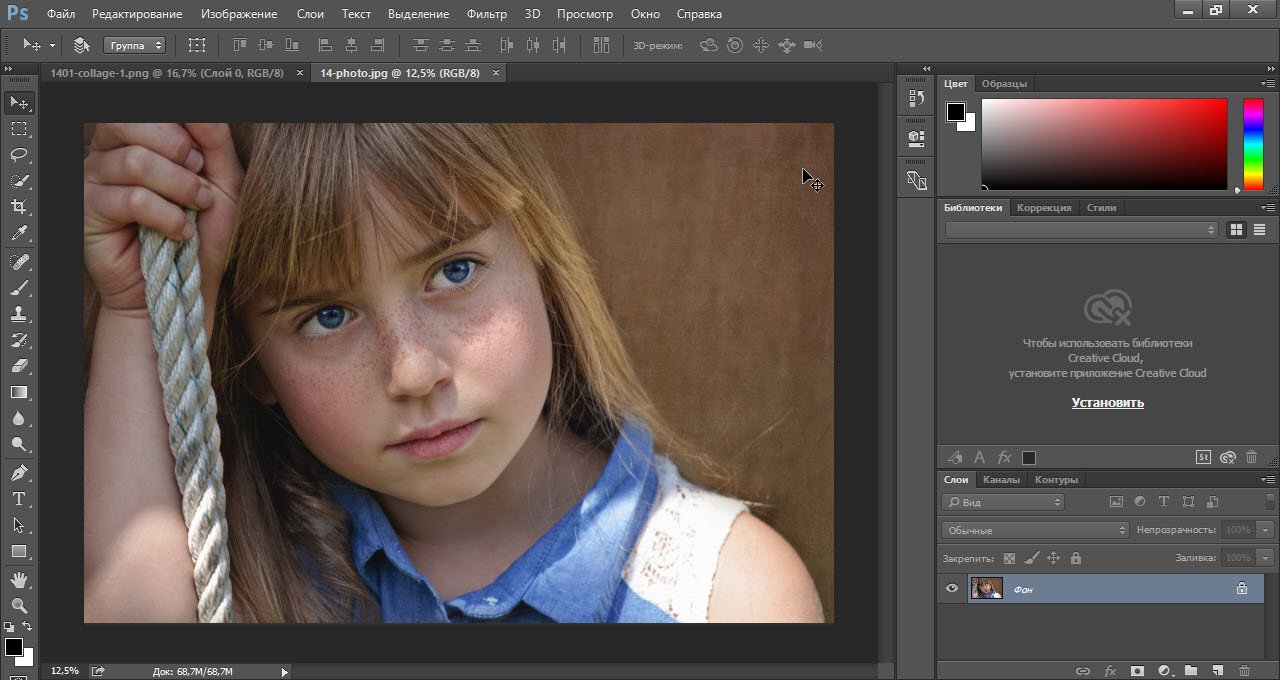Select the Hand tool

click(x=19, y=579)
